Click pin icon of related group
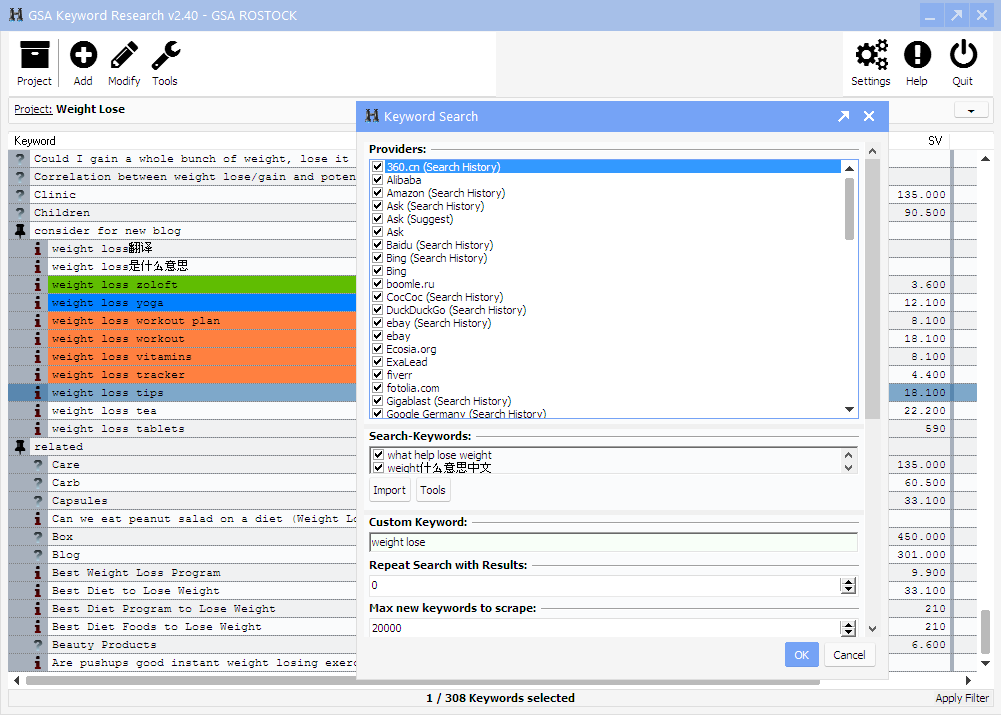The height and width of the screenshot is (715, 1001). click(x=20, y=446)
